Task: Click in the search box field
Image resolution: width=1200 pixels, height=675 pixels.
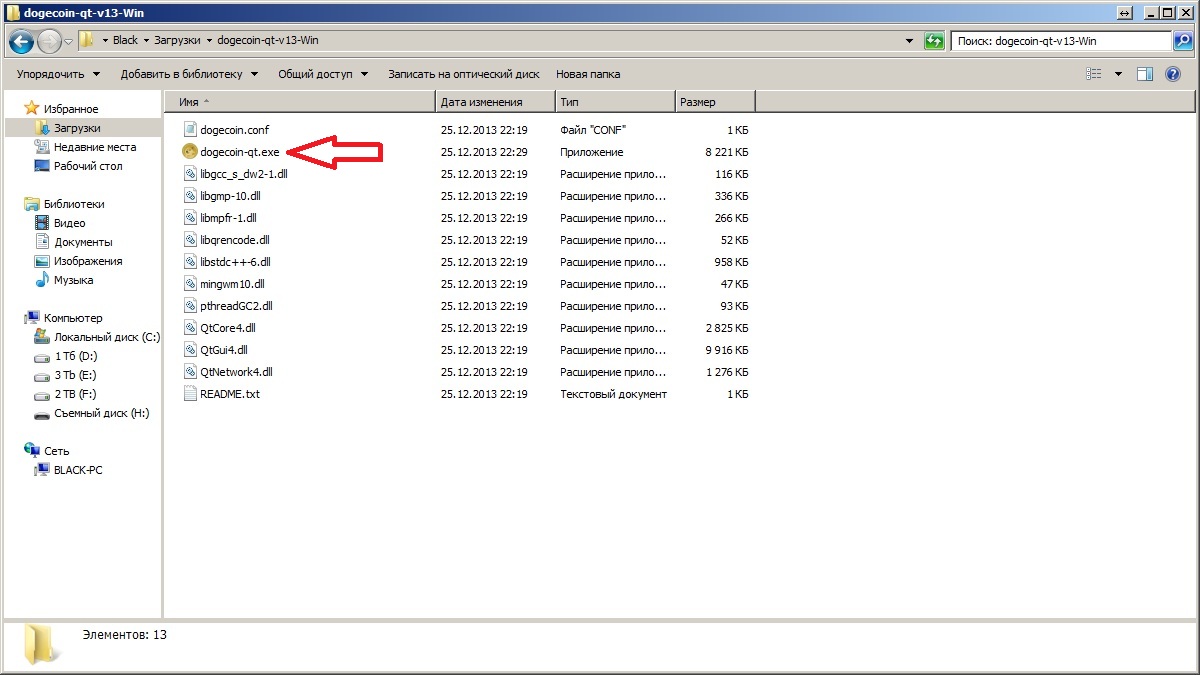Action: [1061, 41]
